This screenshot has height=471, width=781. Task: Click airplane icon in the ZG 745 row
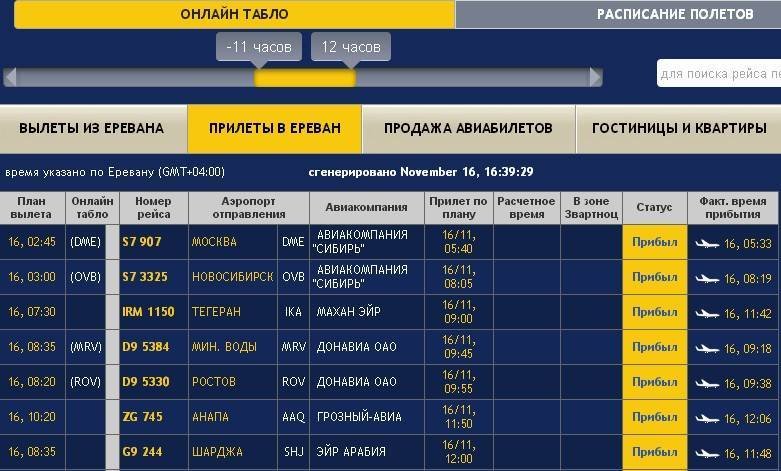click(x=707, y=418)
